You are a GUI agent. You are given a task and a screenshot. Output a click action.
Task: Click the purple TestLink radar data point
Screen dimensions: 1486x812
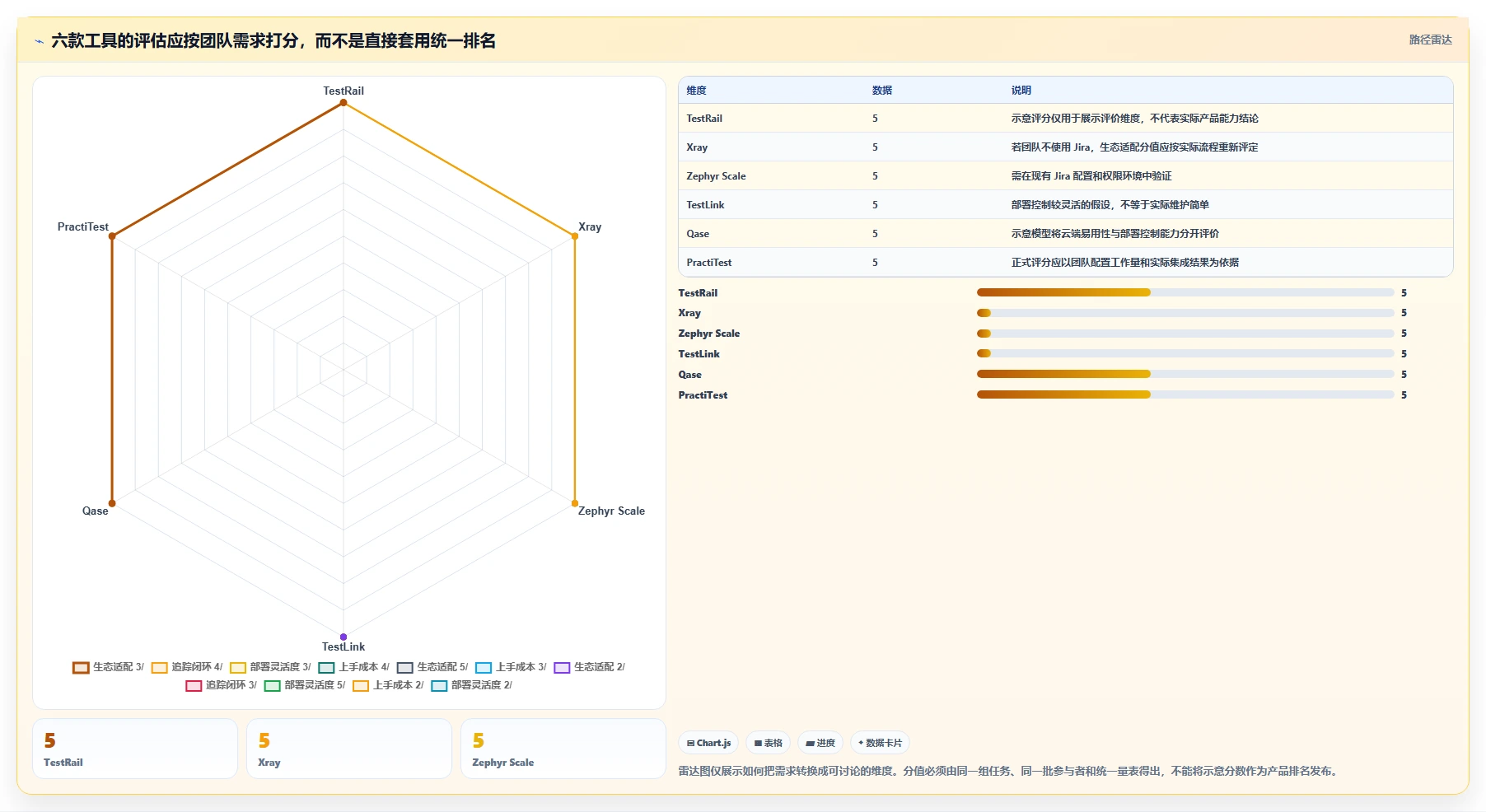pos(343,637)
